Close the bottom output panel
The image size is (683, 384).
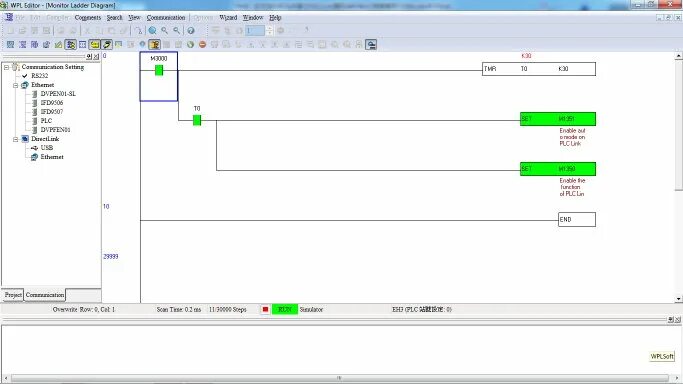click(x=677, y=320)
